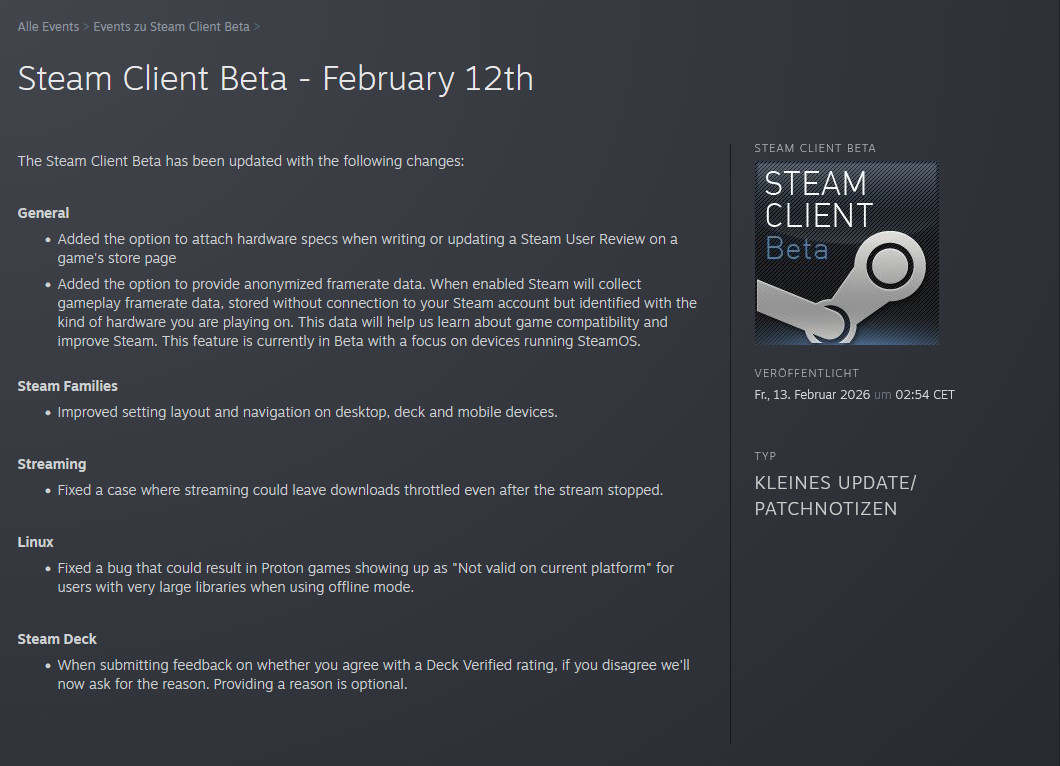Click the downloads throttled streaming fix note
Screen dimensions: 1060x766
[360, 490]
